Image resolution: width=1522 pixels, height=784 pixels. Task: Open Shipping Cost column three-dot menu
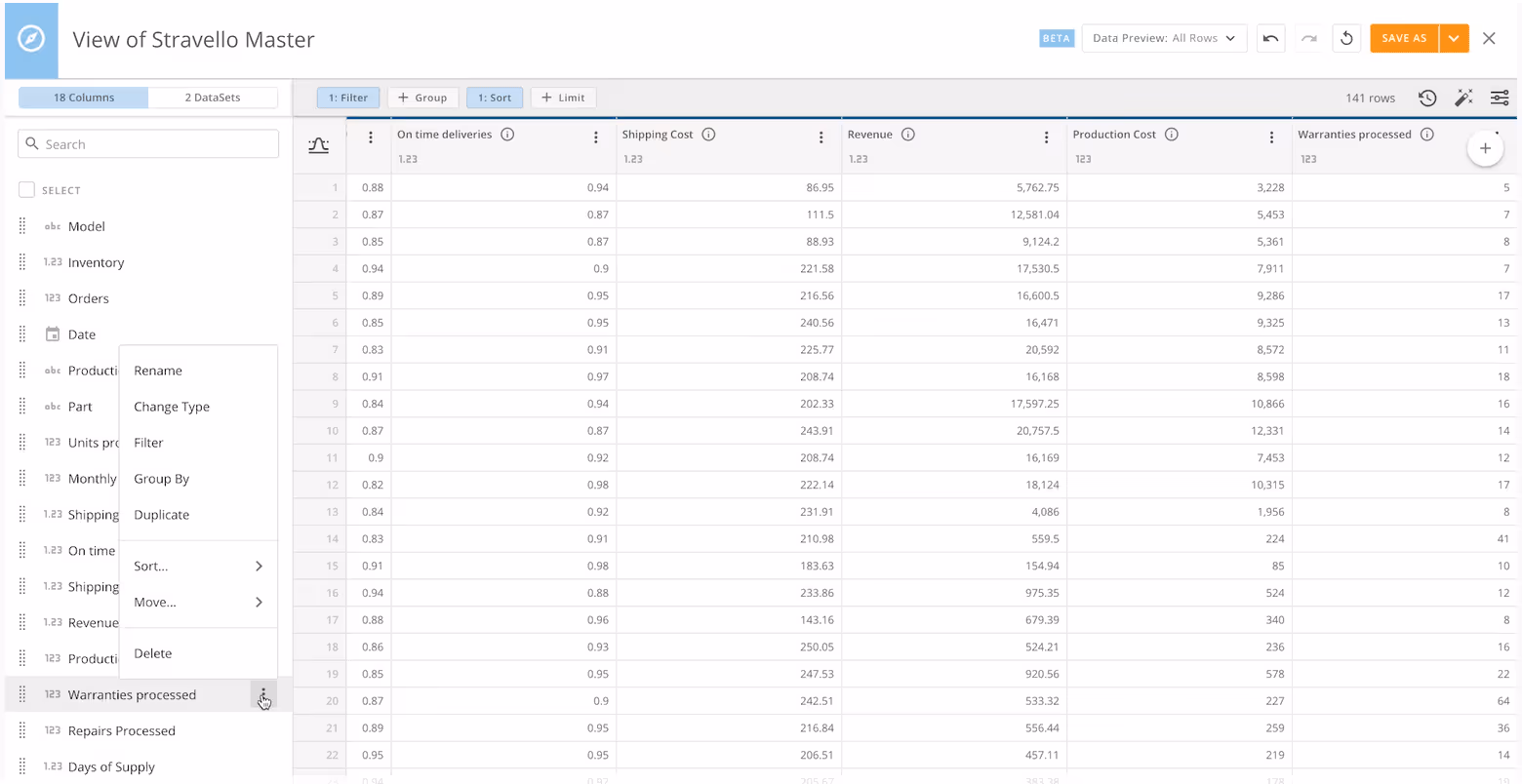pos(821,137)
